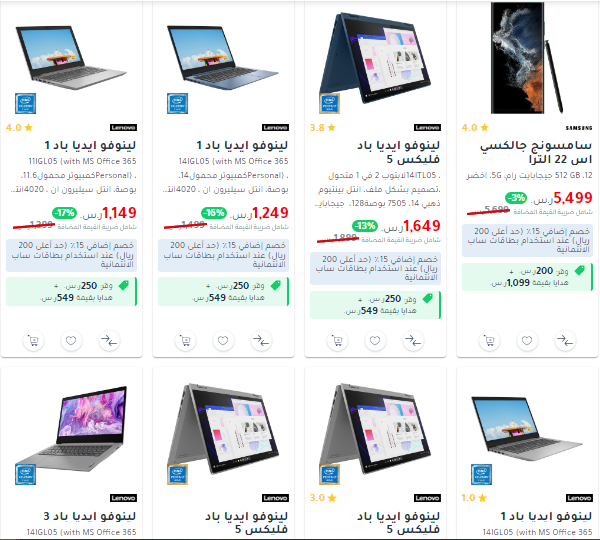Add Samsung Galaxy S22 Ultra to wishlist
This screenshot has width=600, height=540.
pyautogui.click(x=527, y=341)
